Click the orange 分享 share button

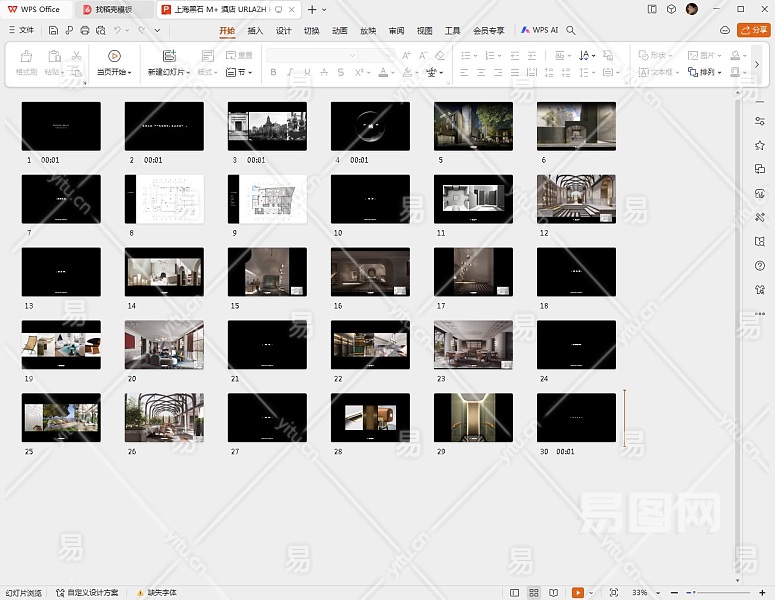(x=753, y=31)
